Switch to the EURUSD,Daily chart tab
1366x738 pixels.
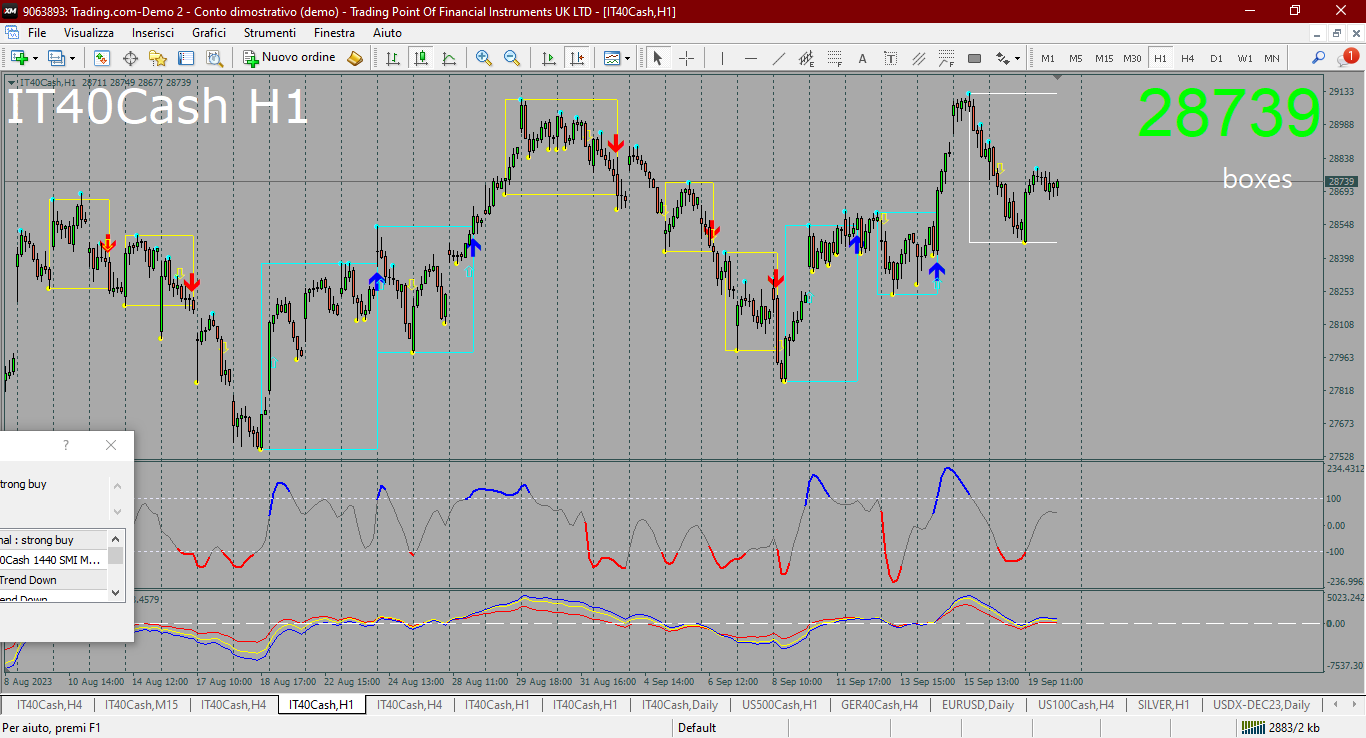pyautogui.click(x=978, y=705)
